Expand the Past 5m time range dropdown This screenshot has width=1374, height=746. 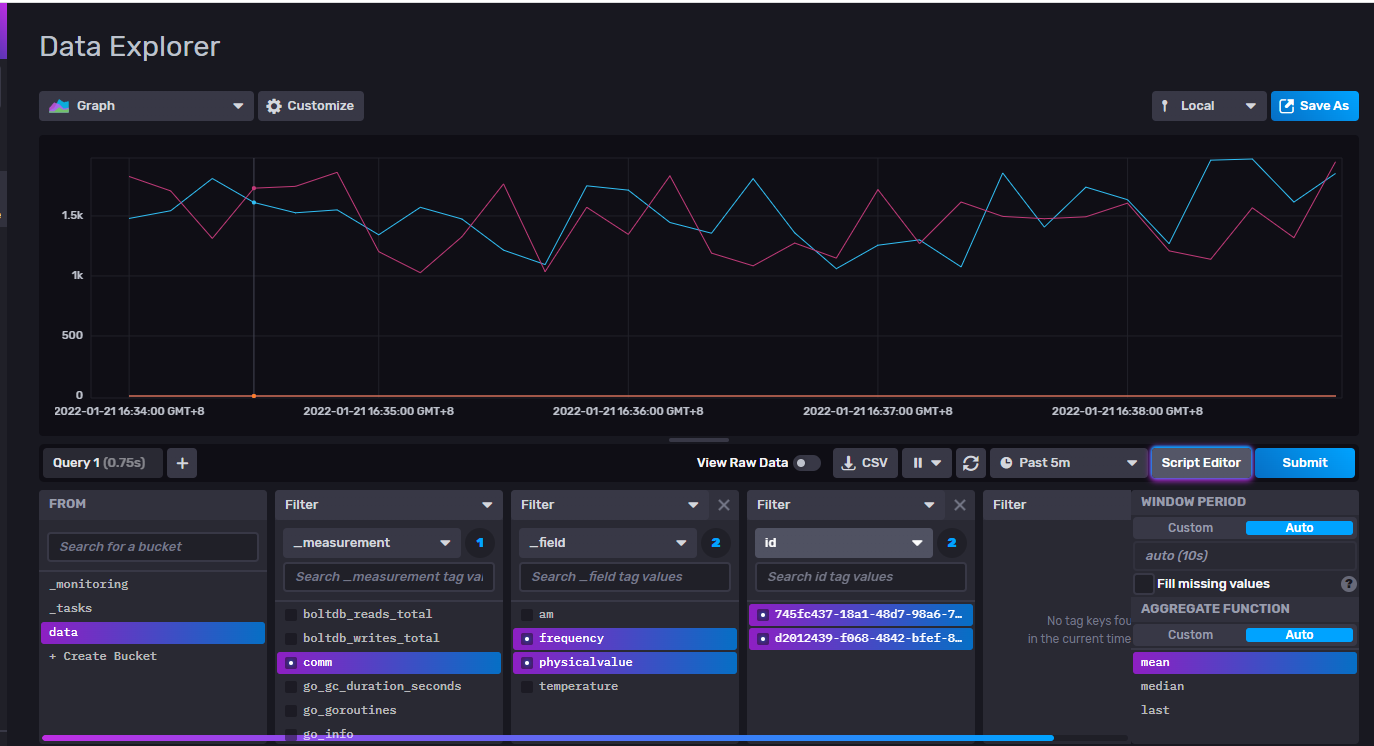point(1068,463)
